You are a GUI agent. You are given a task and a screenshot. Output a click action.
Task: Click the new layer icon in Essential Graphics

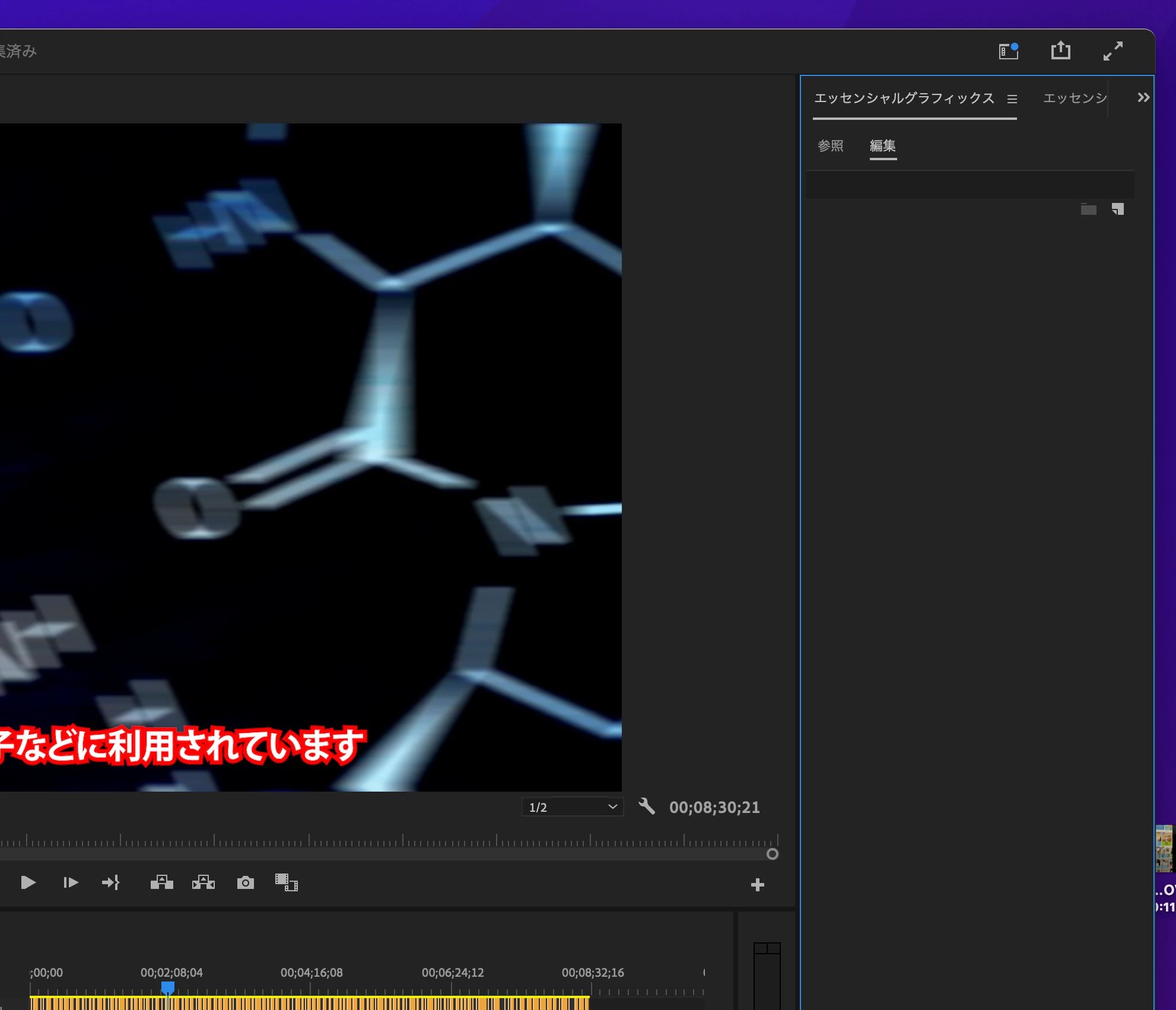point(1118,209)
